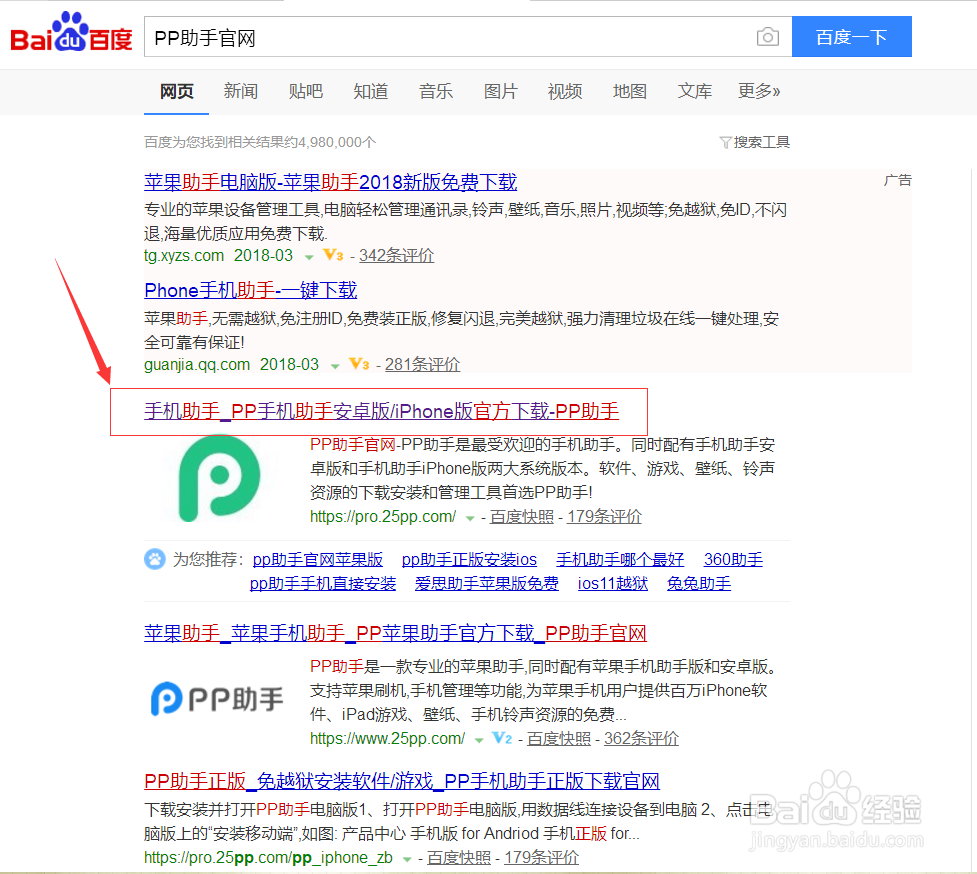Screen dimensions: 977x874
Task: Expand dropdown arrow after pro.25pp.com/pp_iphone_zb
Action: point(406,859)
